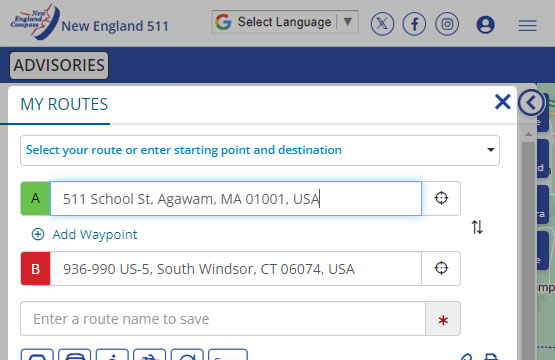
Task: Click the New England 511 title text
Action: (115, 26)
